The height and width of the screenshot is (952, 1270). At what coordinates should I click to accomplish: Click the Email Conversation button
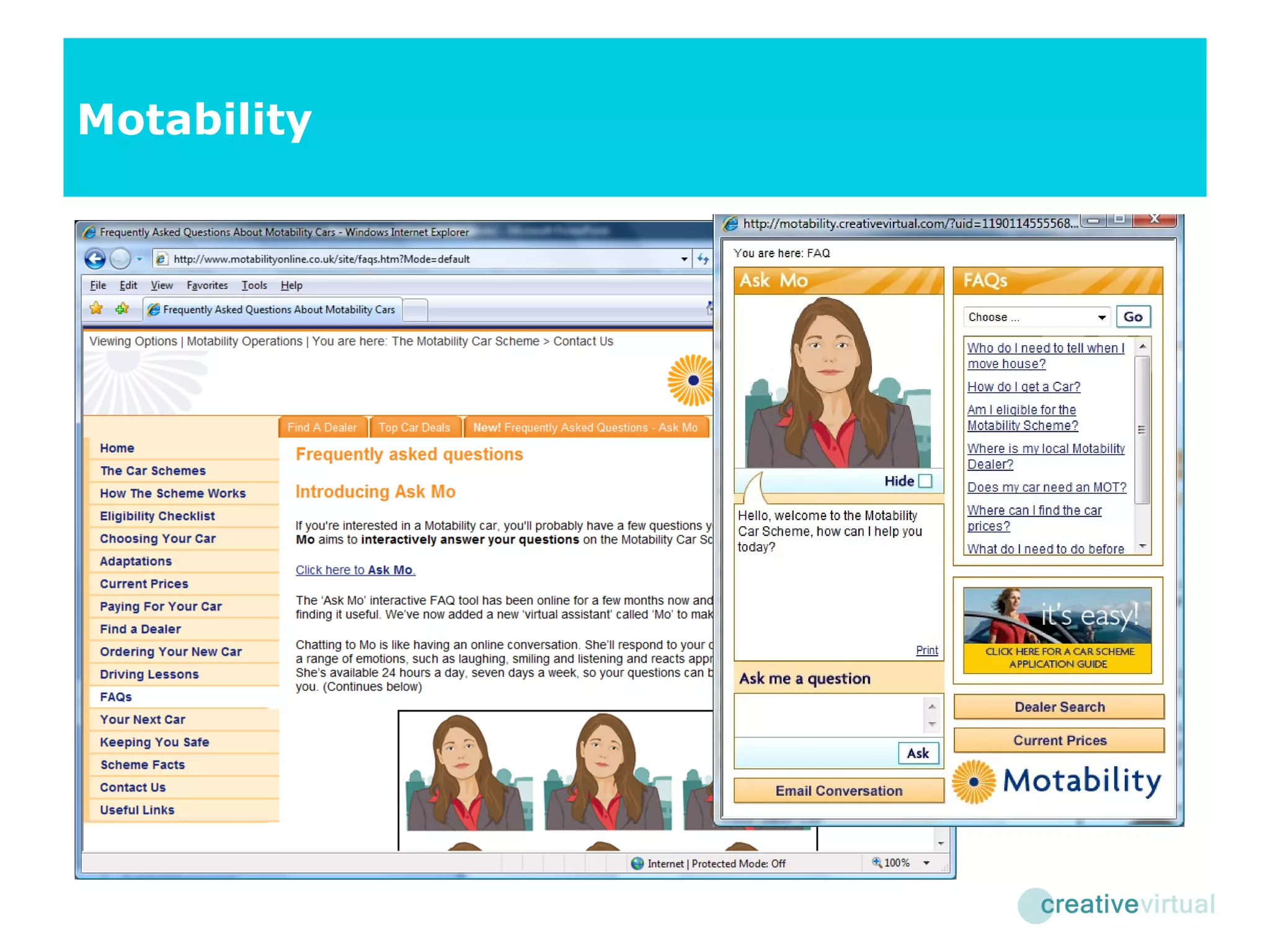tap(838, 790)
